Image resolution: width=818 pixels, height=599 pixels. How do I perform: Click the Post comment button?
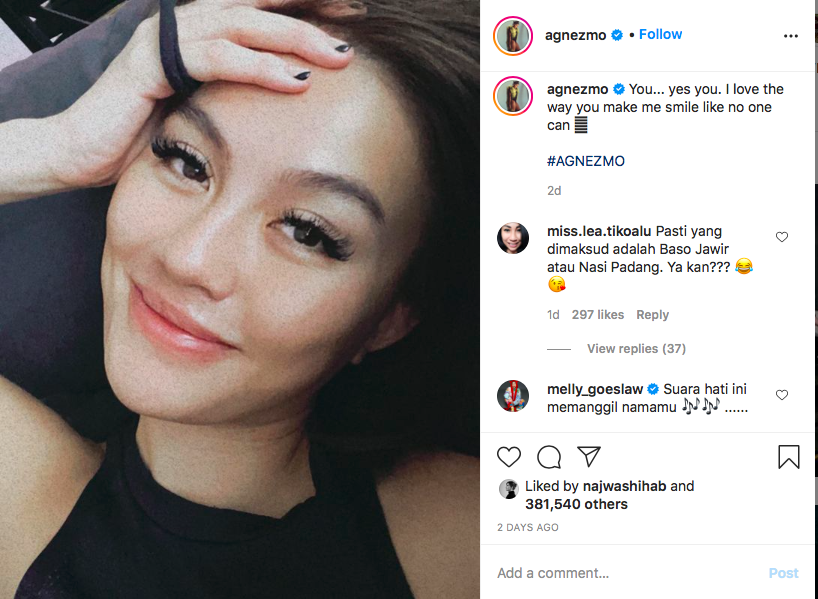[783, 573]
